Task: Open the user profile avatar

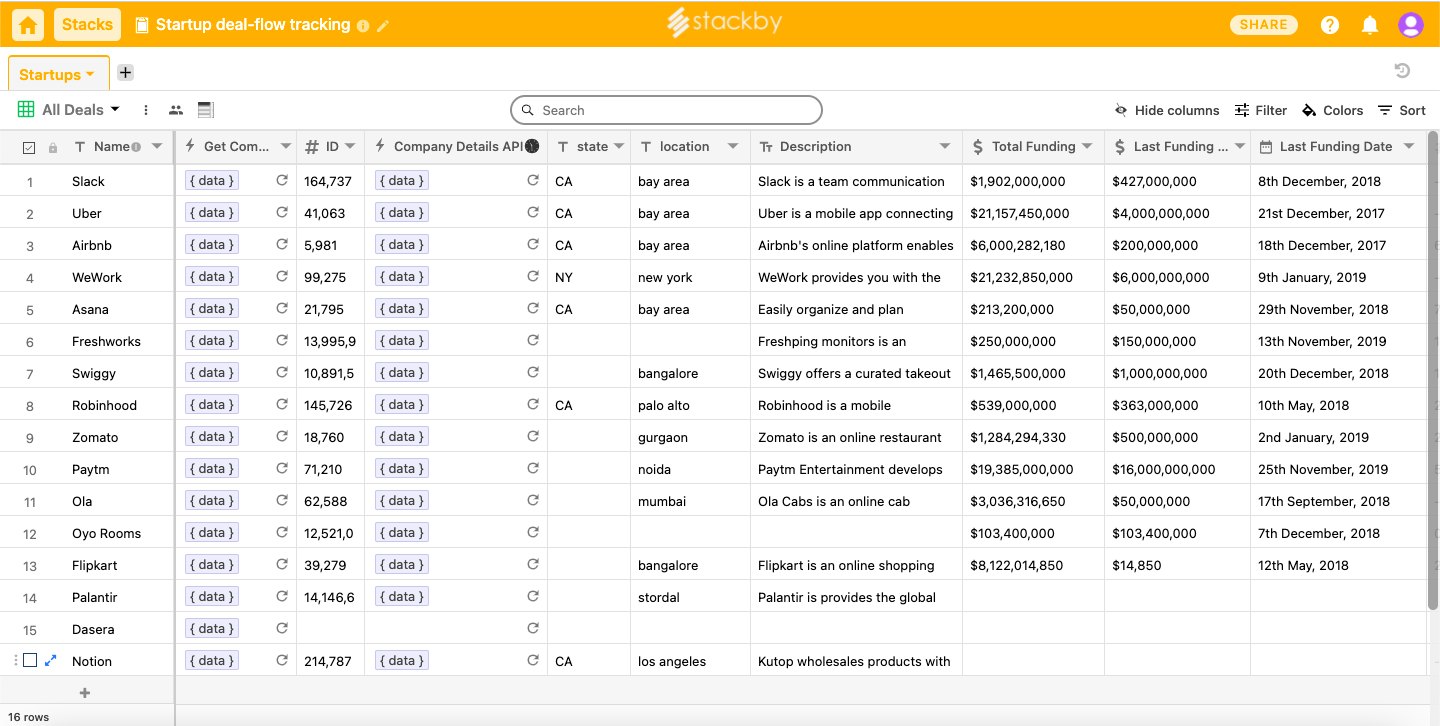Action: point(1411,25)
